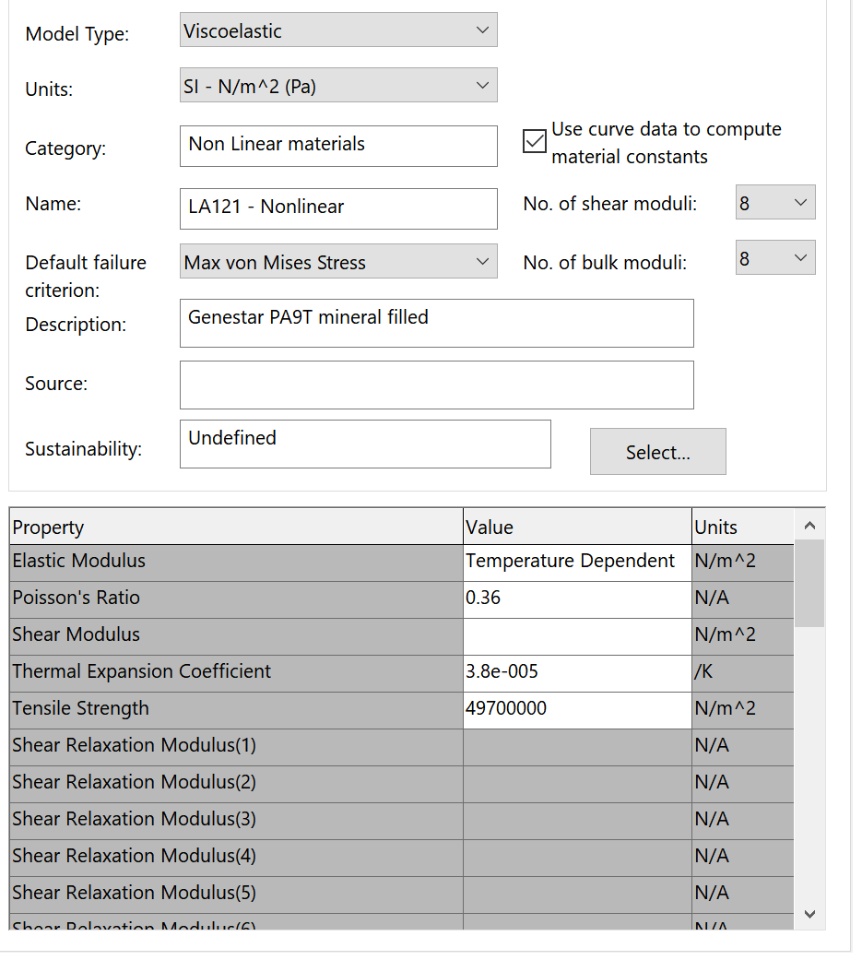This screenshot has height=960, width=862.
Task: Click the Thermal Expansion Coefficient row label
Action: click(x=236, y=673)
